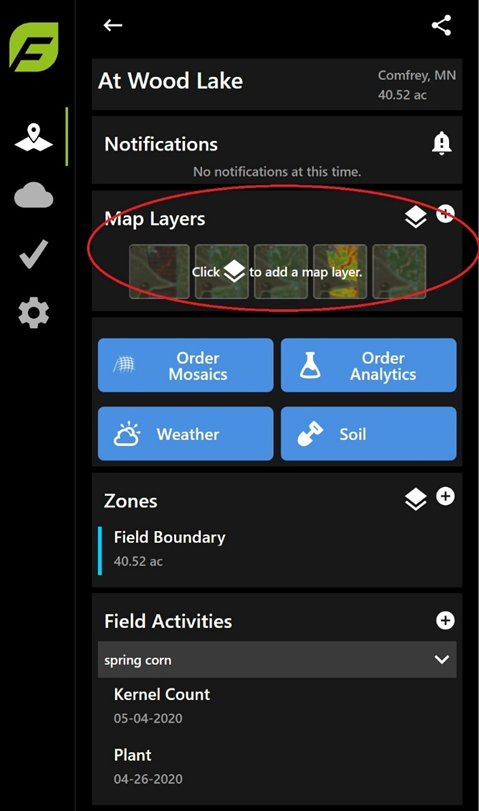The image size is (479, 811).
Task: Toggle Map Layers stack icon
Action: click(415, 217)
